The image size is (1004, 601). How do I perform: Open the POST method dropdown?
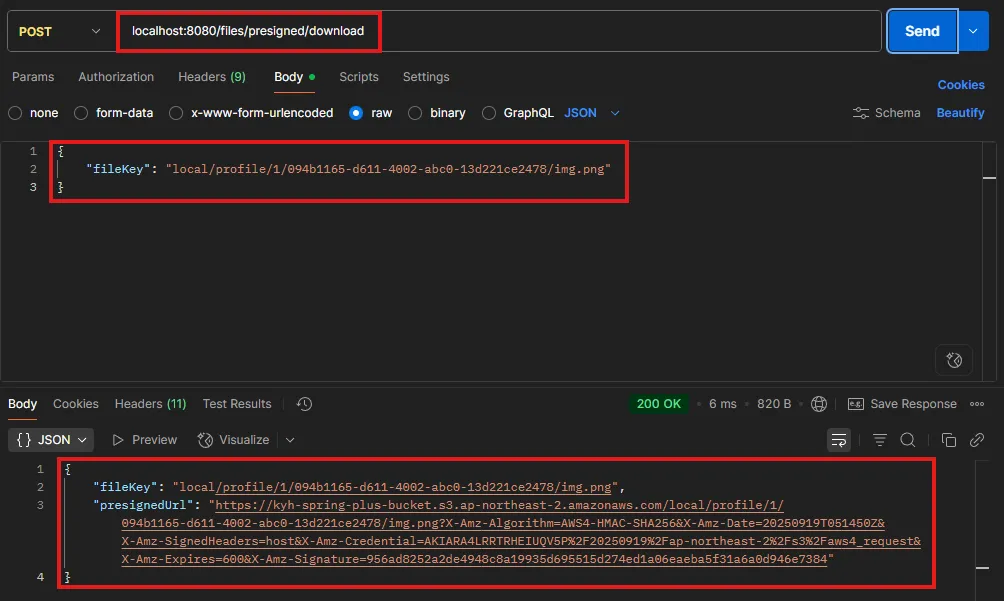[59, 31]
